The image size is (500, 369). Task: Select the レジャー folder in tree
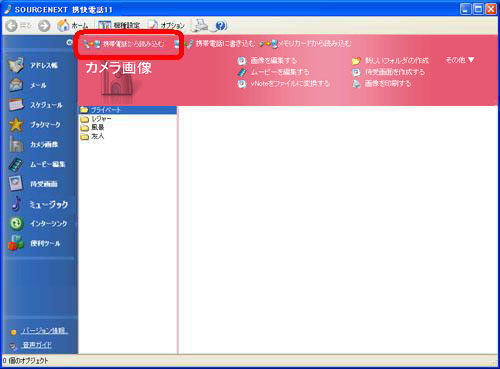coord(96,119)
